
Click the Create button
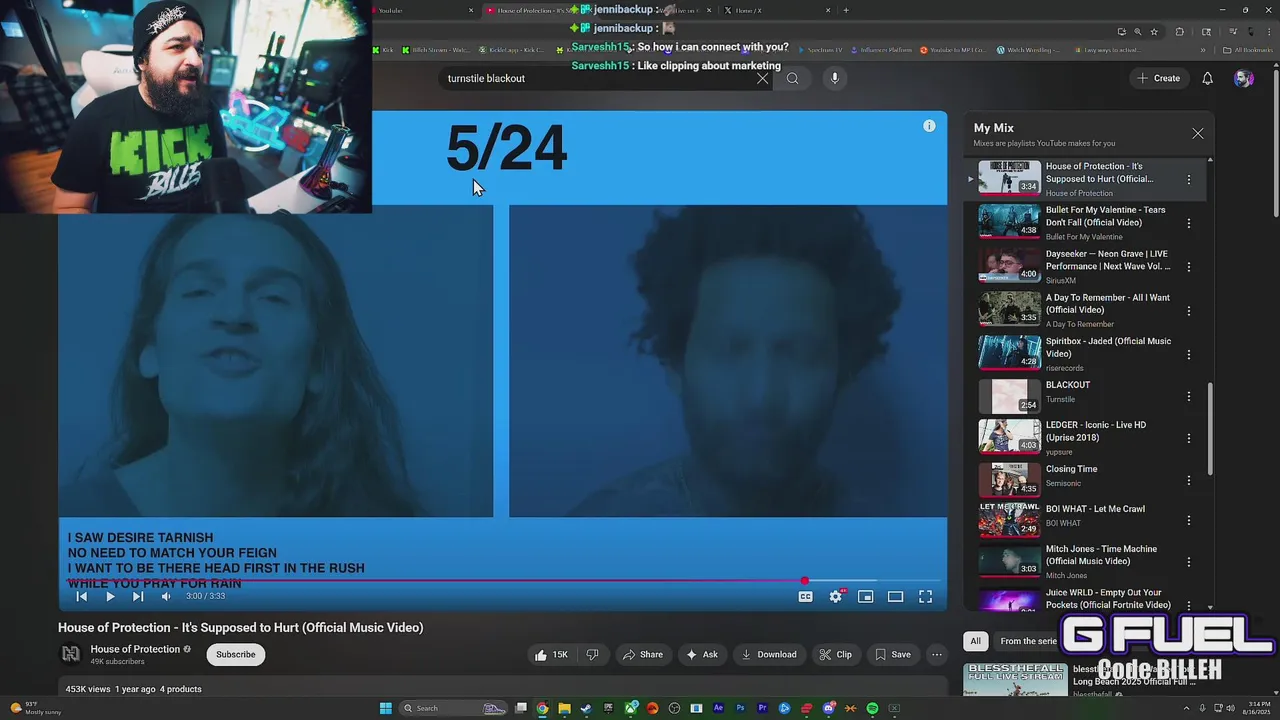tap(1158, 78)
